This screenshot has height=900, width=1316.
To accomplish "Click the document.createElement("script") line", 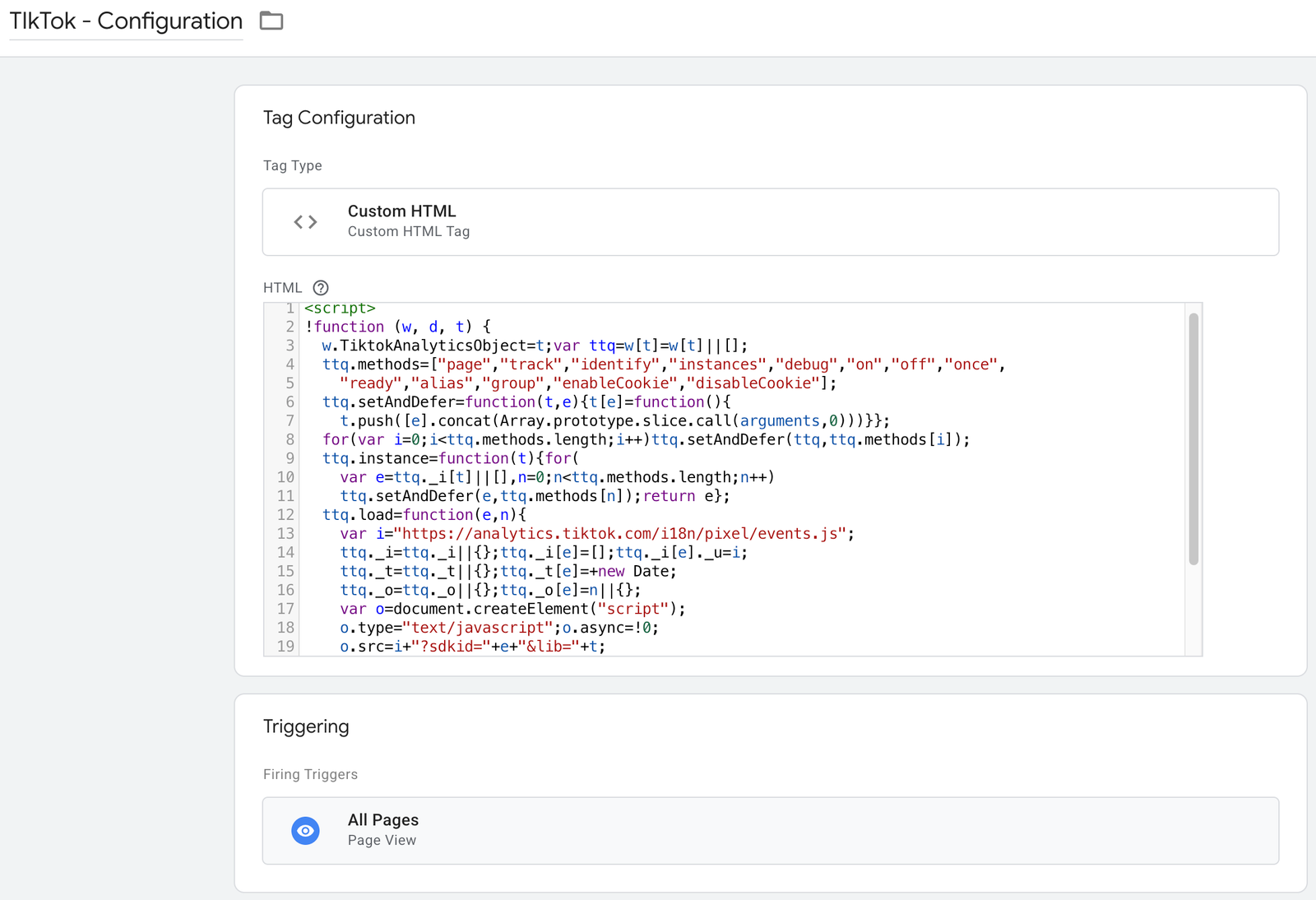I will 512,609.
